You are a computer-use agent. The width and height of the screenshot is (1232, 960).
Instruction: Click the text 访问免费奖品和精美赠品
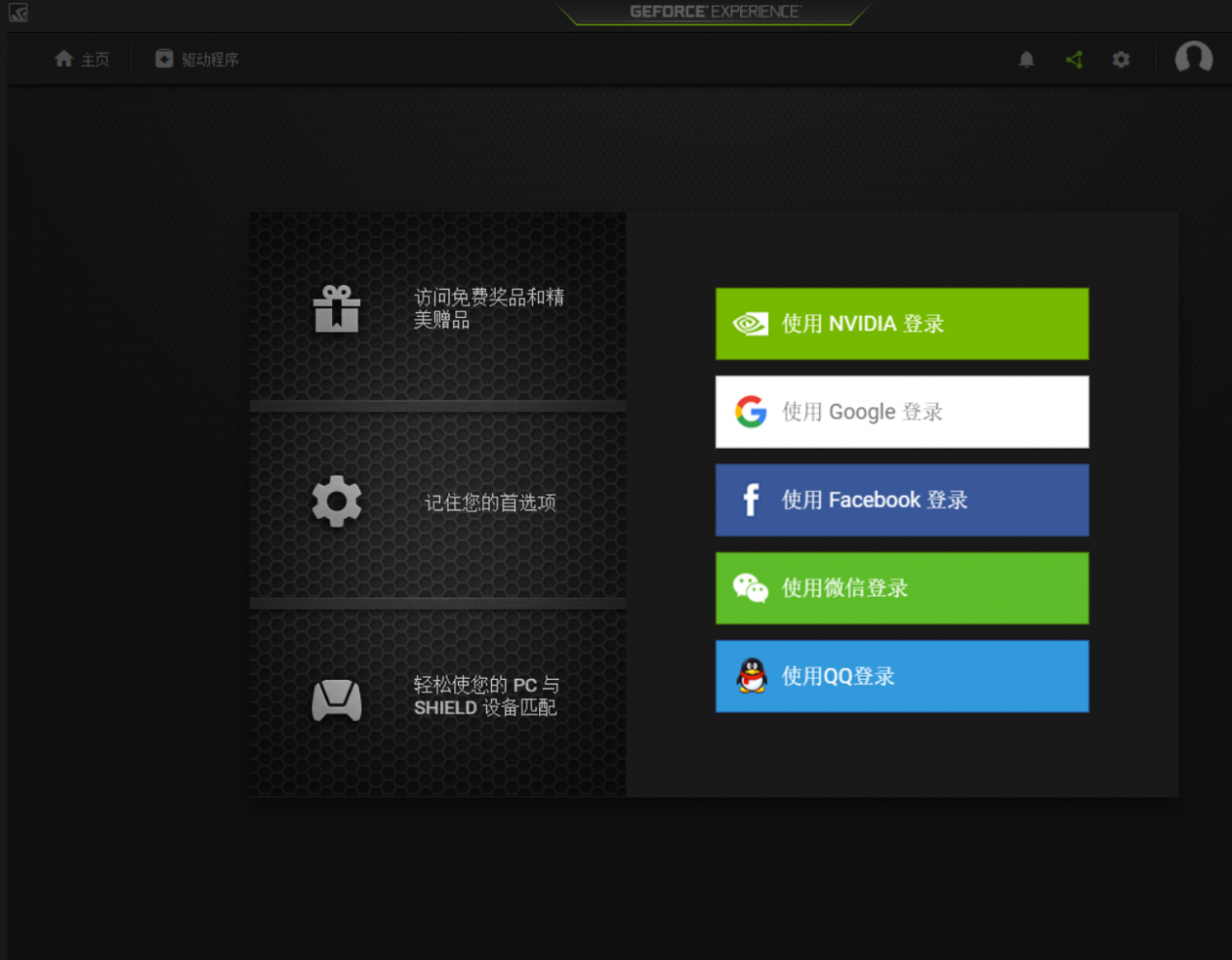coord(489,308)
